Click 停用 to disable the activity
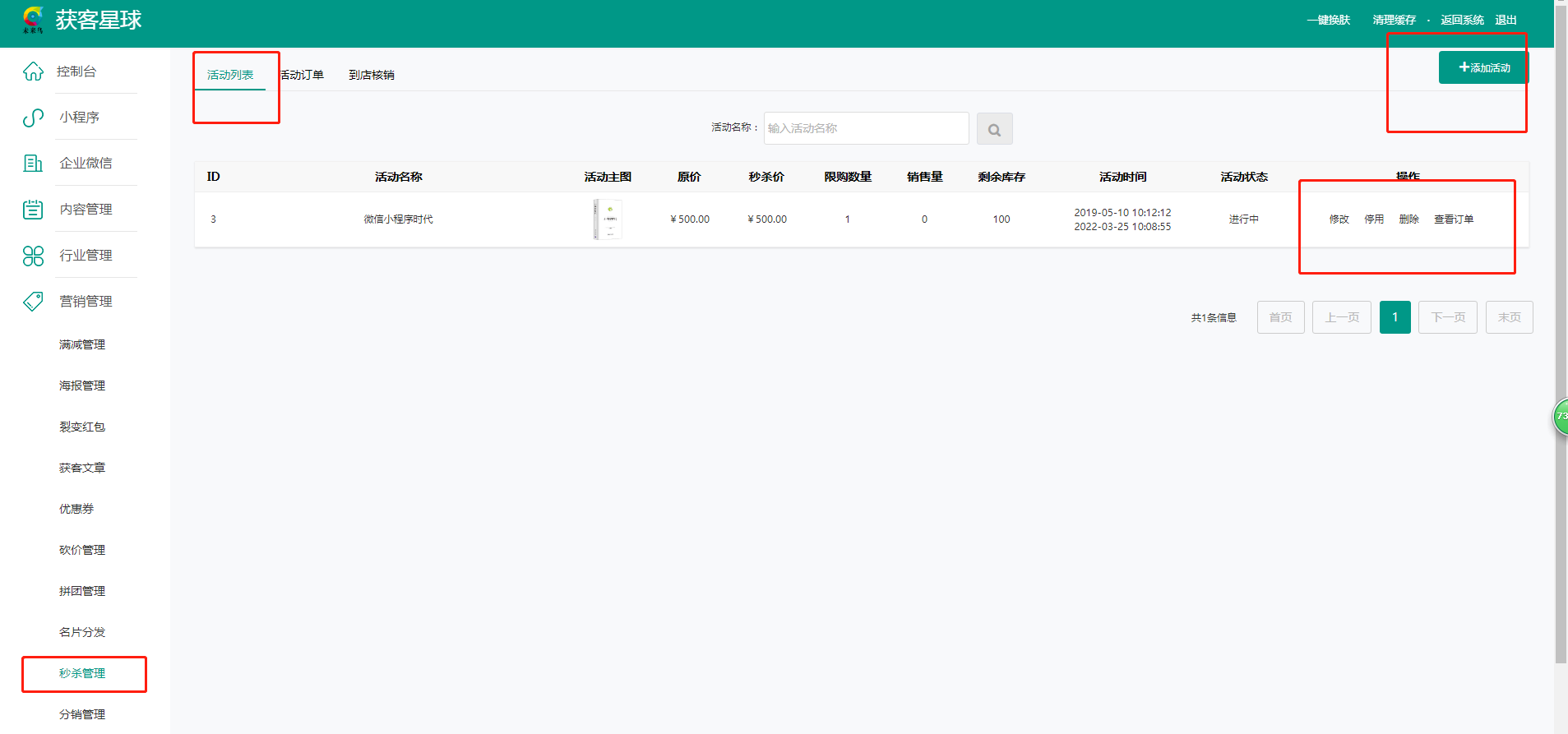Screen dimensions: 1568x734 1374,219
